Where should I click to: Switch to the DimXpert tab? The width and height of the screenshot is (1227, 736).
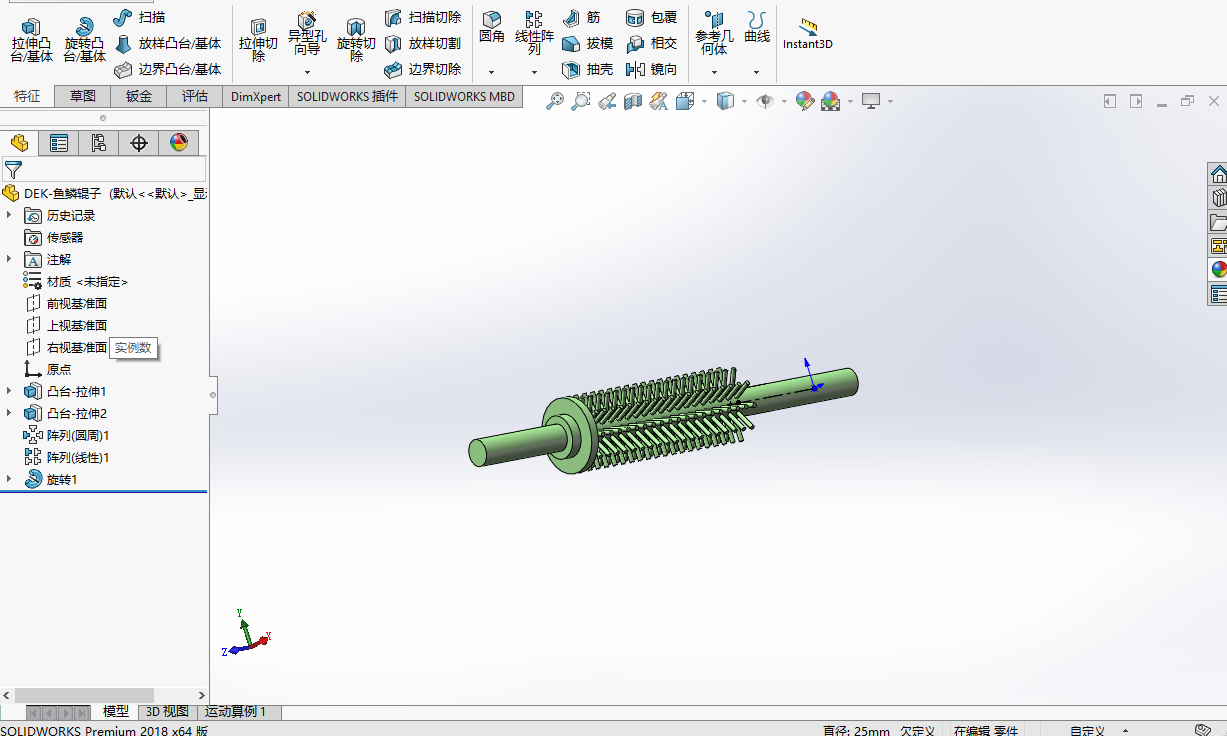(256, 96)
